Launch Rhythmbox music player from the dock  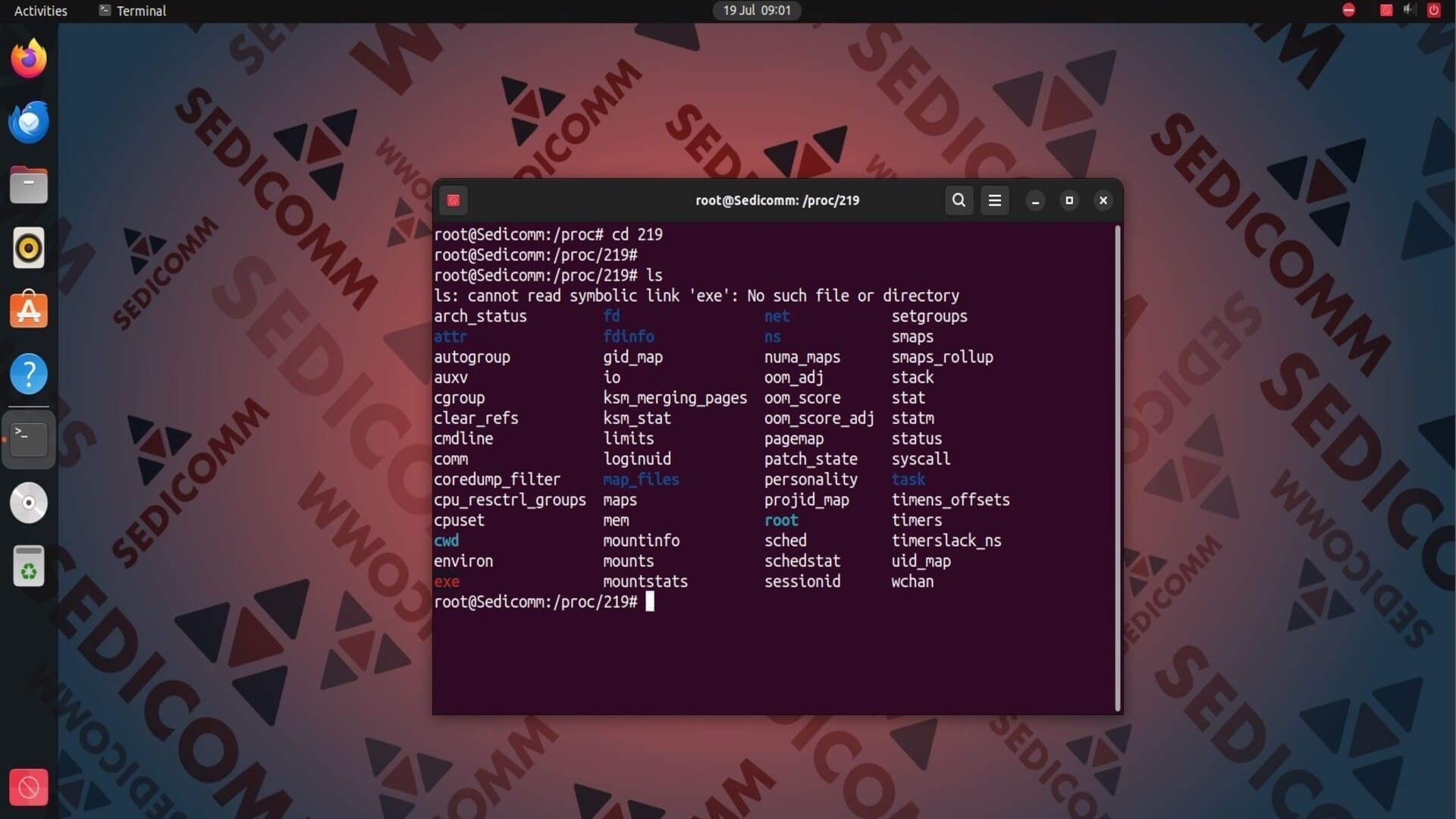coord(29,248)
